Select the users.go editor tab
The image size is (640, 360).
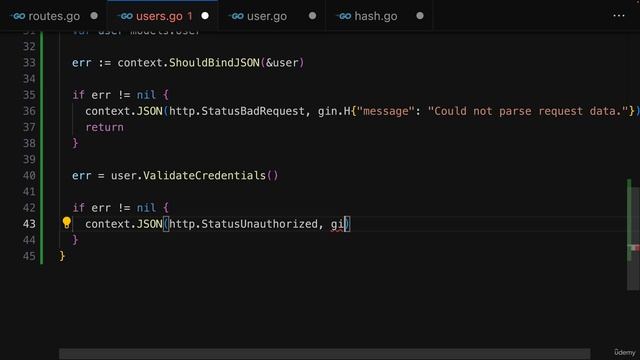coord(162,16)
